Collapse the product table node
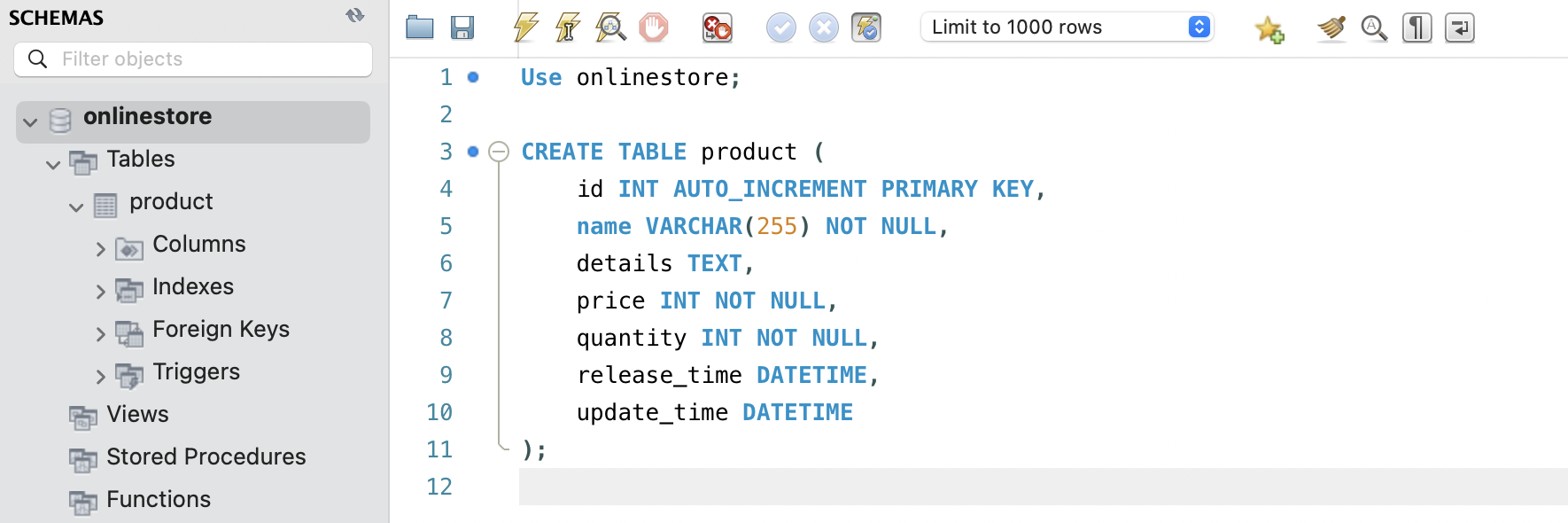This screenshot has width=1568, height=523. 76,207
